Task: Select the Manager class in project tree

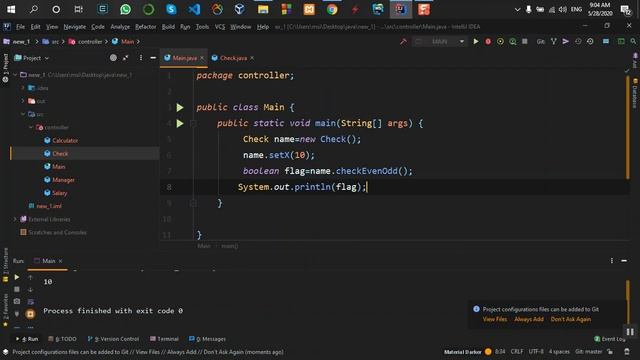Action: (x=63, y=180)
